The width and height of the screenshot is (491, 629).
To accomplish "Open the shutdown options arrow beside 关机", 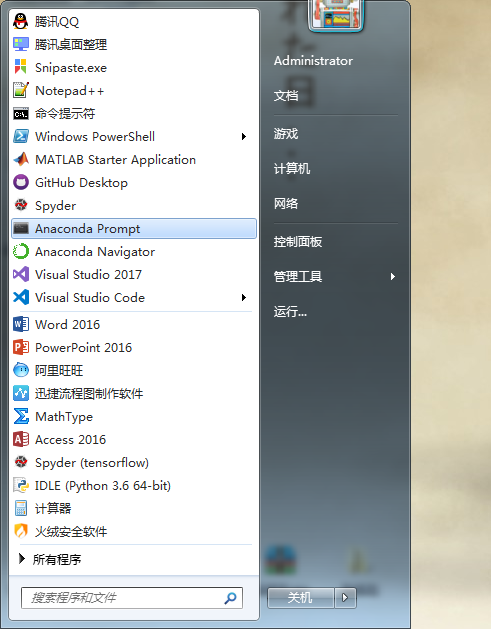I will 345,598.
